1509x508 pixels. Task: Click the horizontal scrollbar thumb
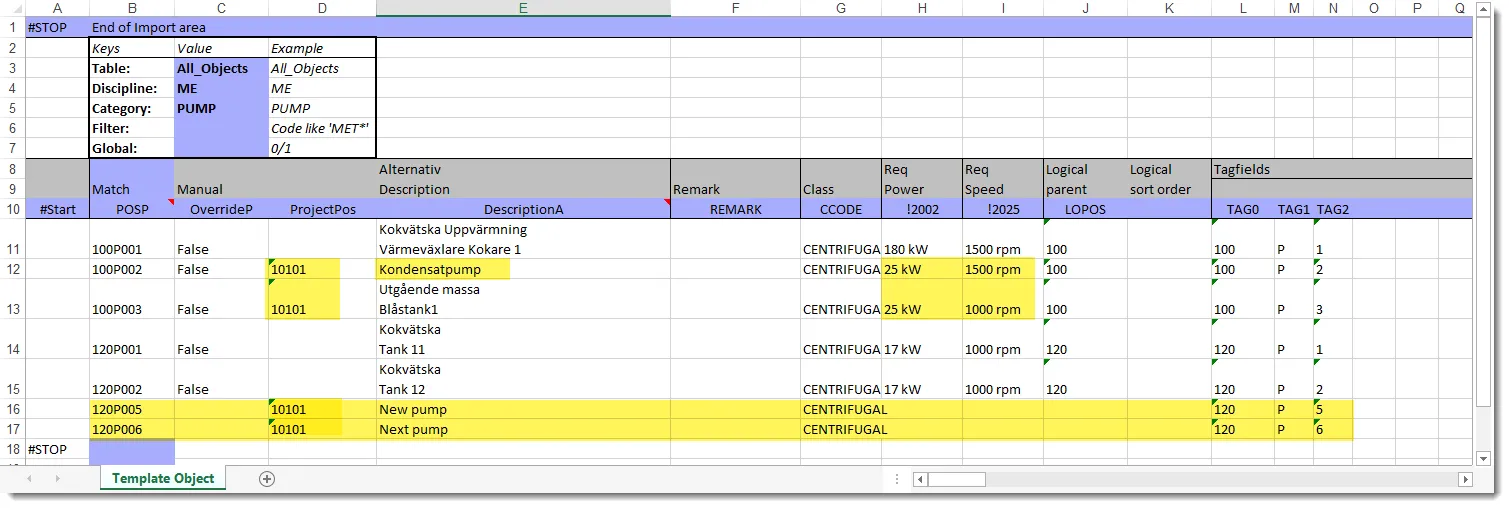tap(957, 479)
